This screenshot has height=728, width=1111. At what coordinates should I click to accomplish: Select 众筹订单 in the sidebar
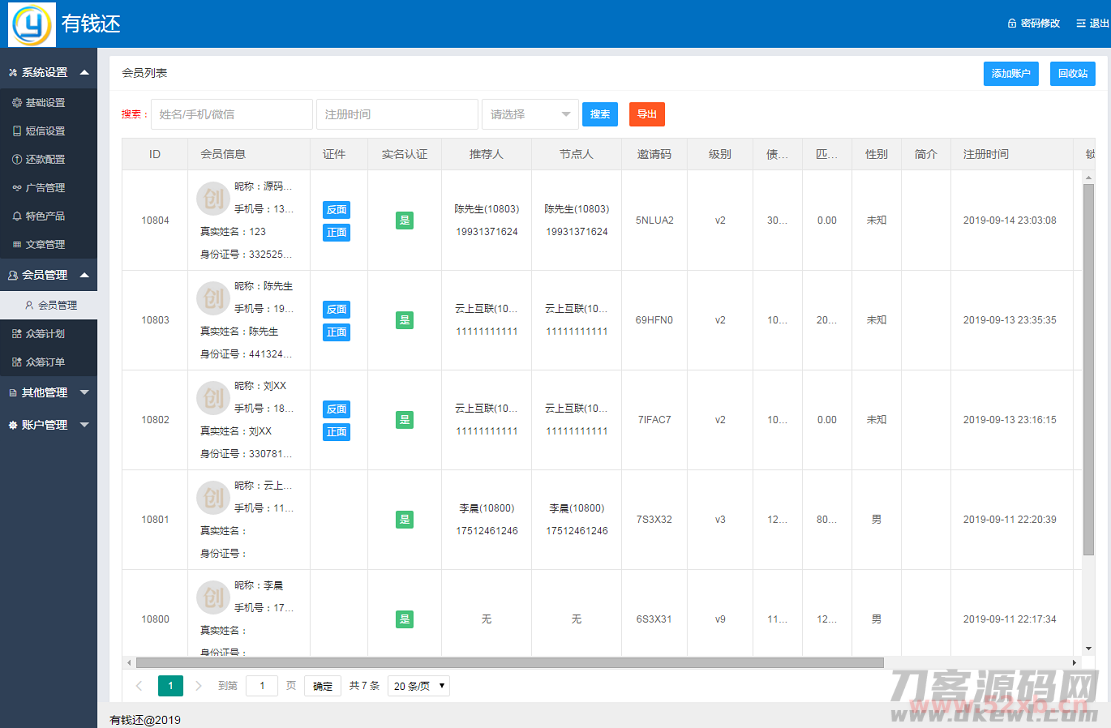(45, 362)
